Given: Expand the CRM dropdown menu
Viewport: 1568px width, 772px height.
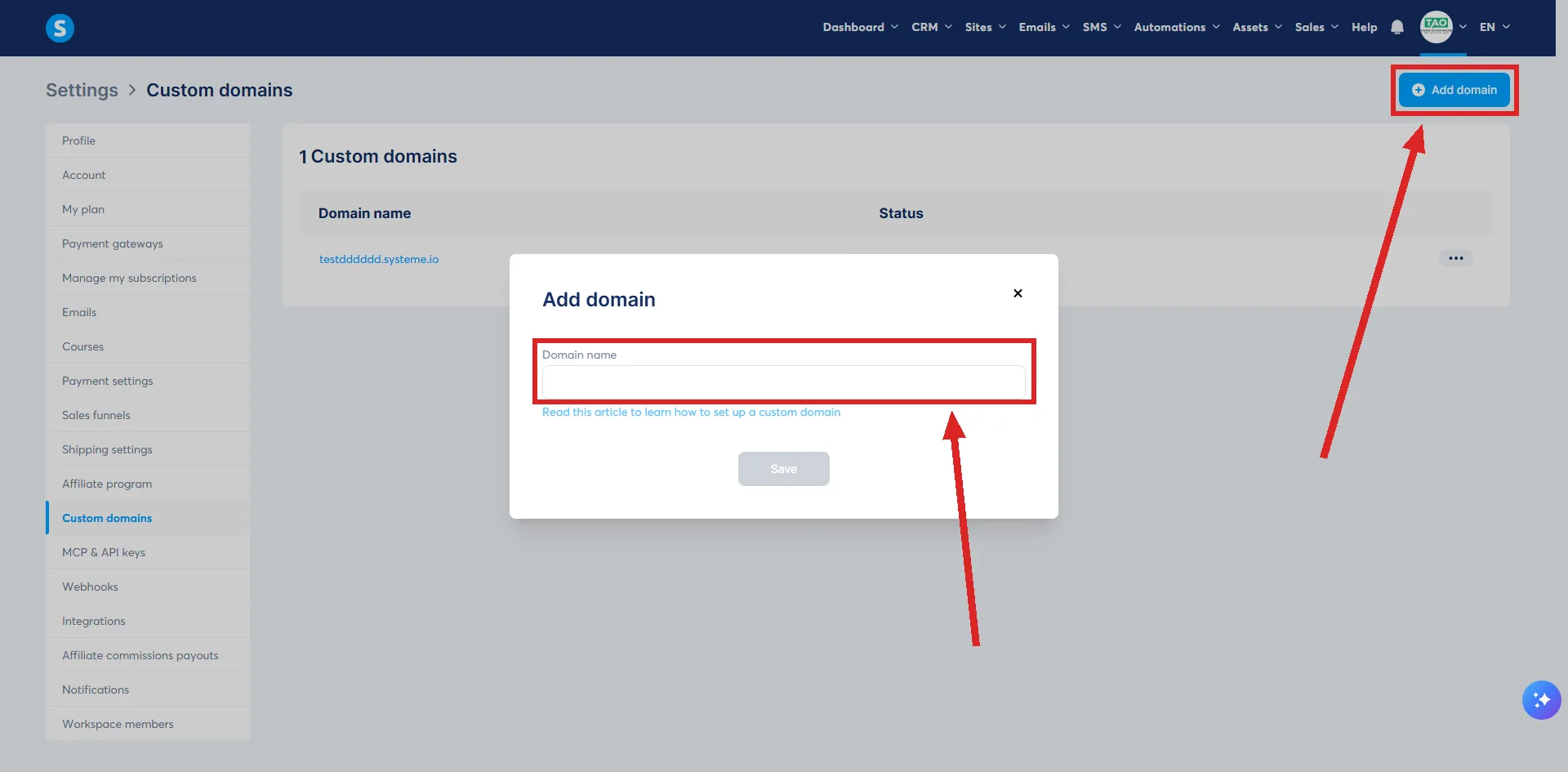Looking at the screenshot, I should [932, 27].
